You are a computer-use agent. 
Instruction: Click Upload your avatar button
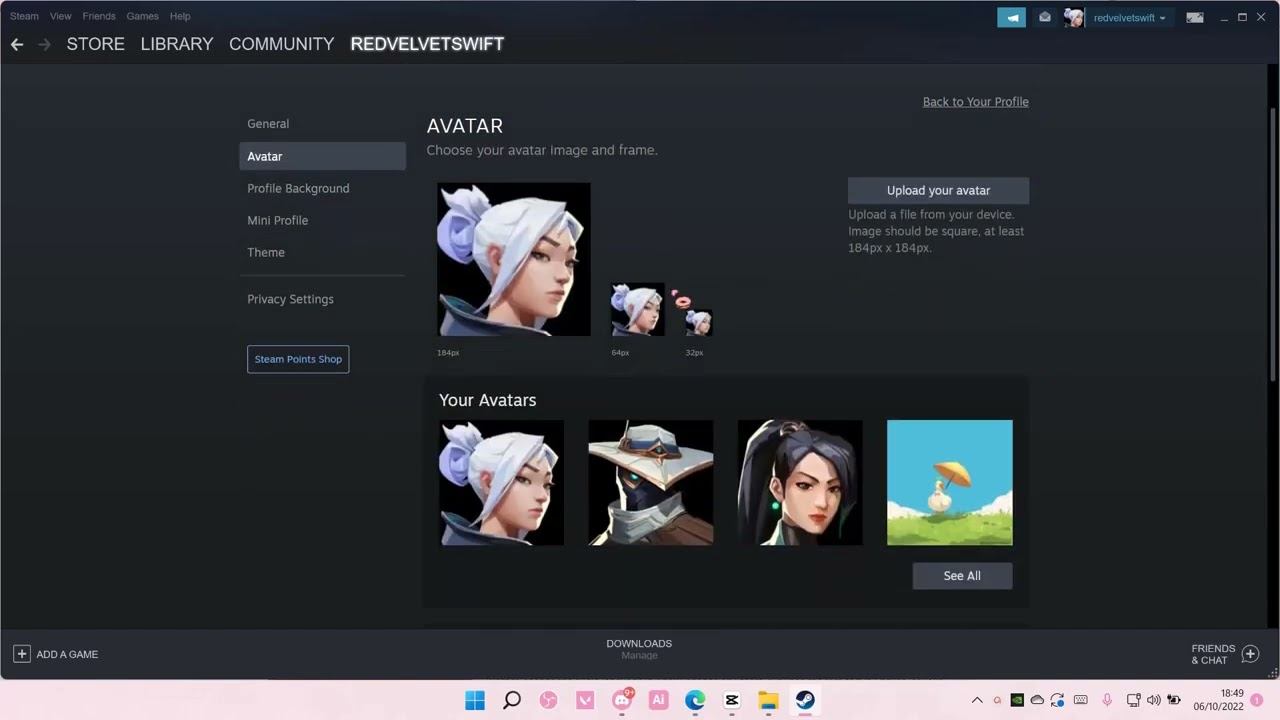938,190
